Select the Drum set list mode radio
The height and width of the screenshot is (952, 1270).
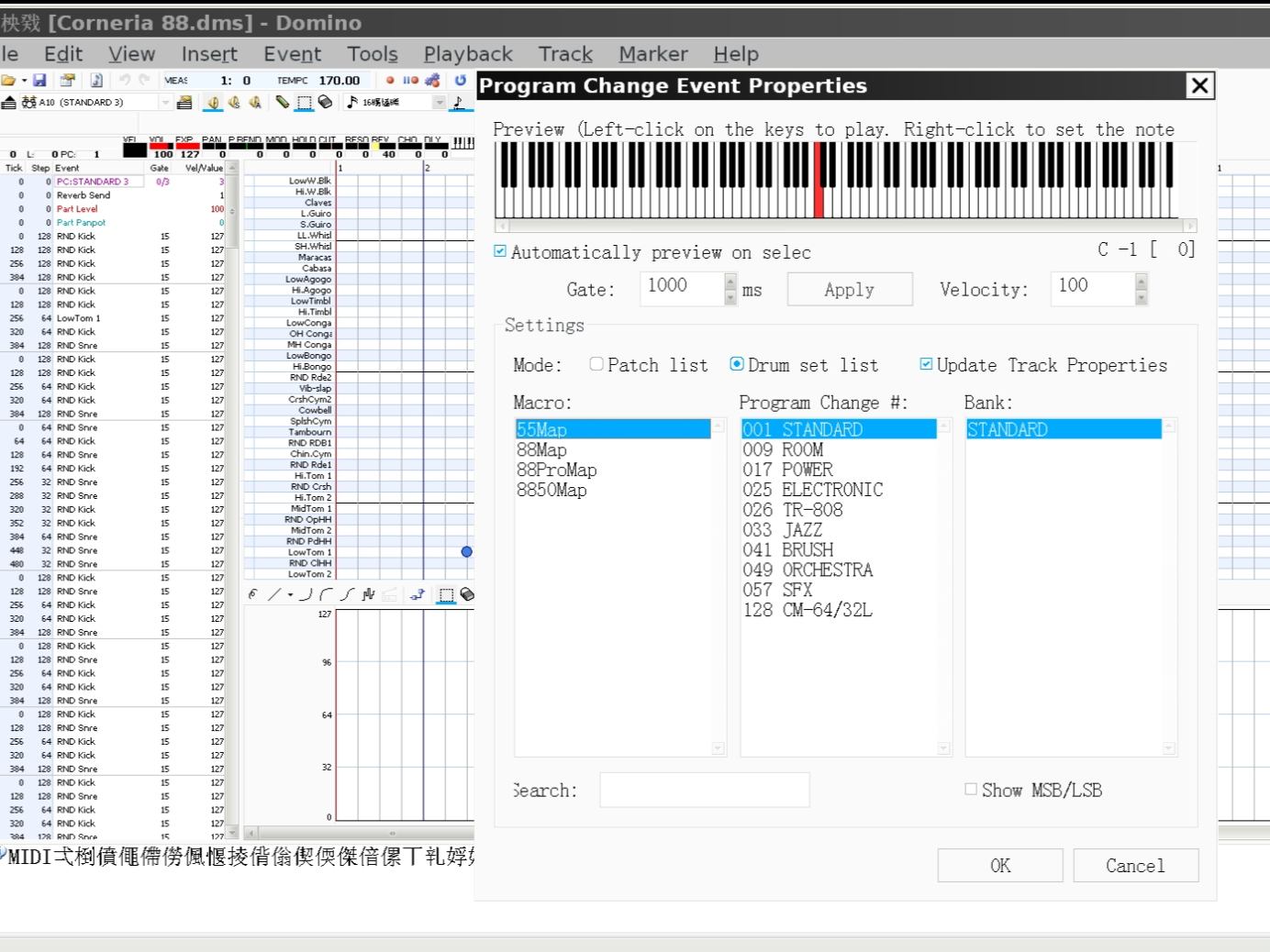pyautogui.click(x=737, y=364)
